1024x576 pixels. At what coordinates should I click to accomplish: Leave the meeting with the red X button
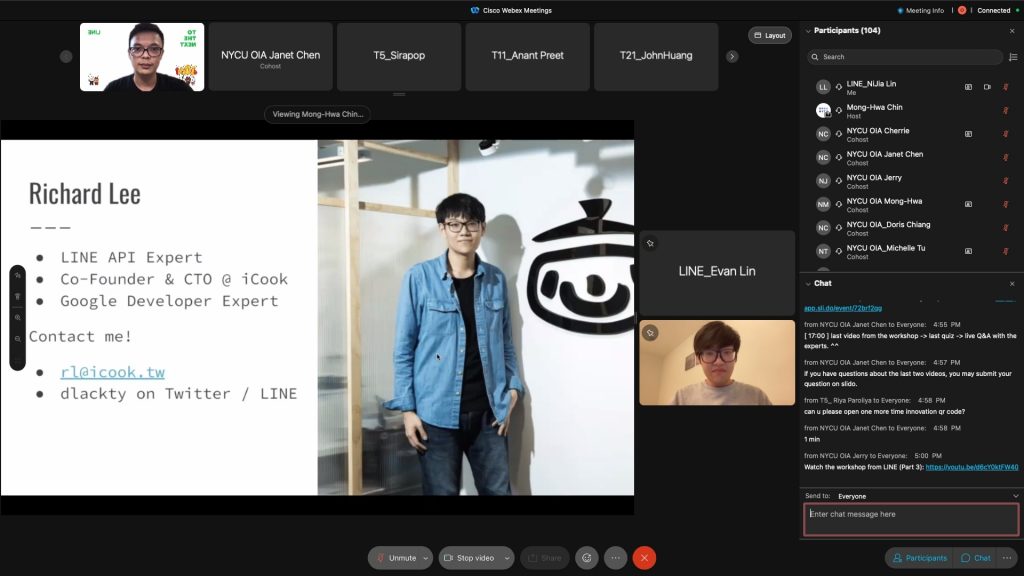[x=644, y=558]
